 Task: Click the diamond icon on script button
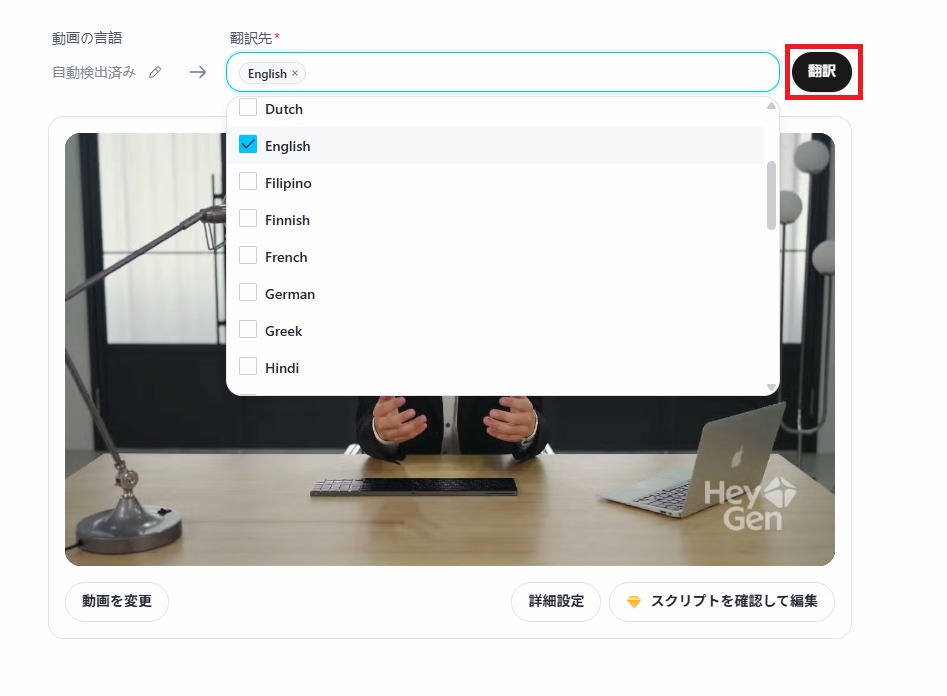click(x=634, y=602)
